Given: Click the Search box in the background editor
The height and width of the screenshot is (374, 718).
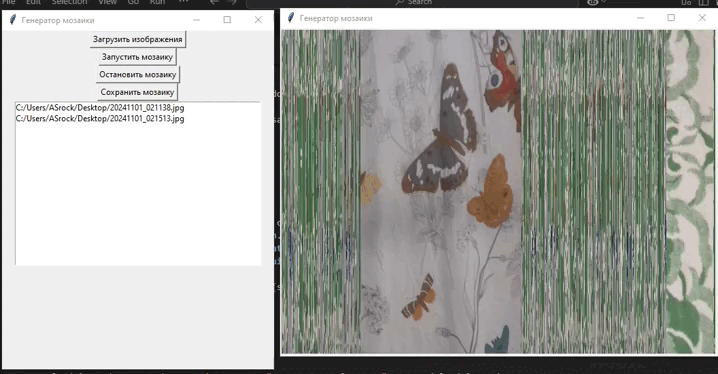Looking at the screenshot, I should tap(413, 2).
